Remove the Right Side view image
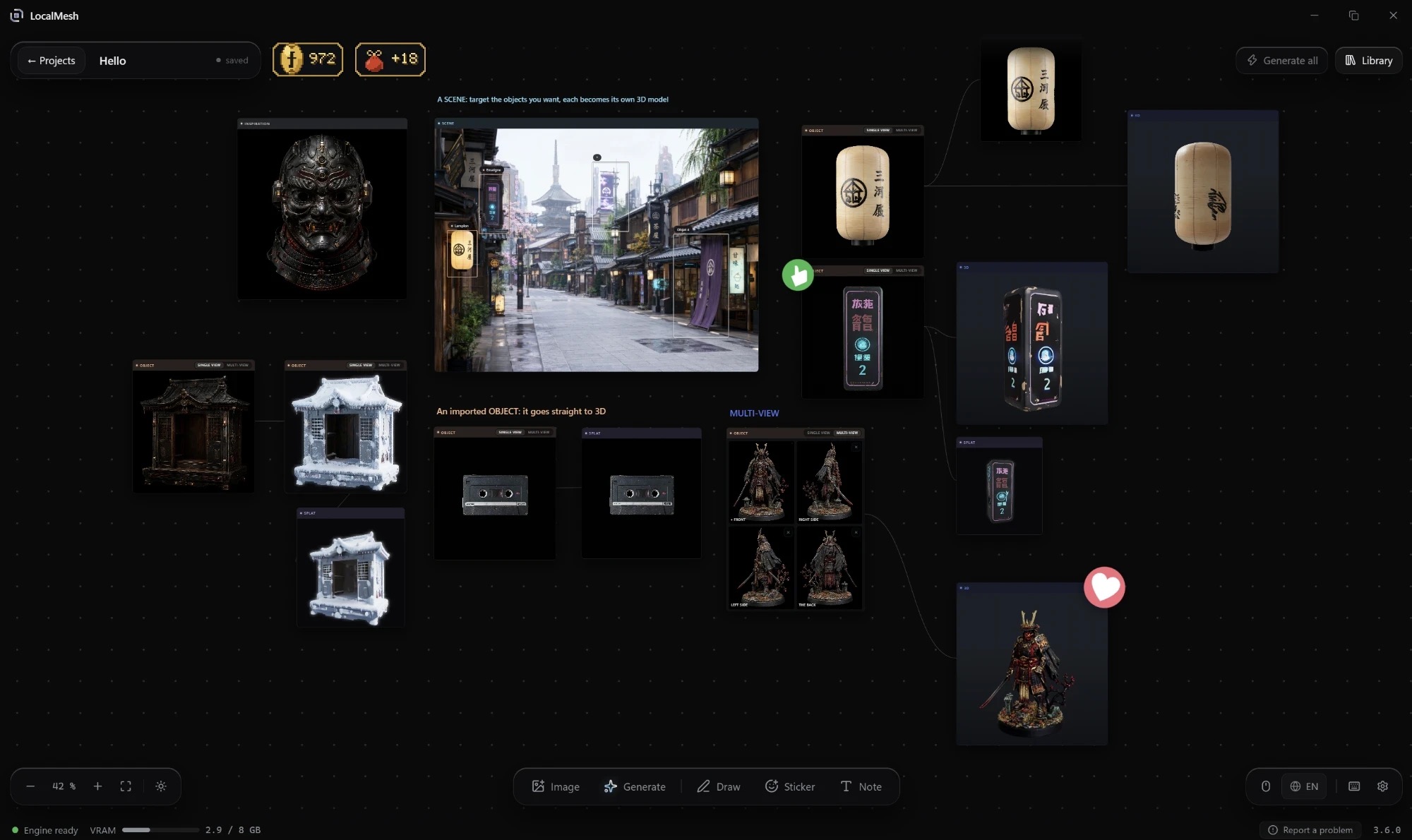 coord(856,447)
